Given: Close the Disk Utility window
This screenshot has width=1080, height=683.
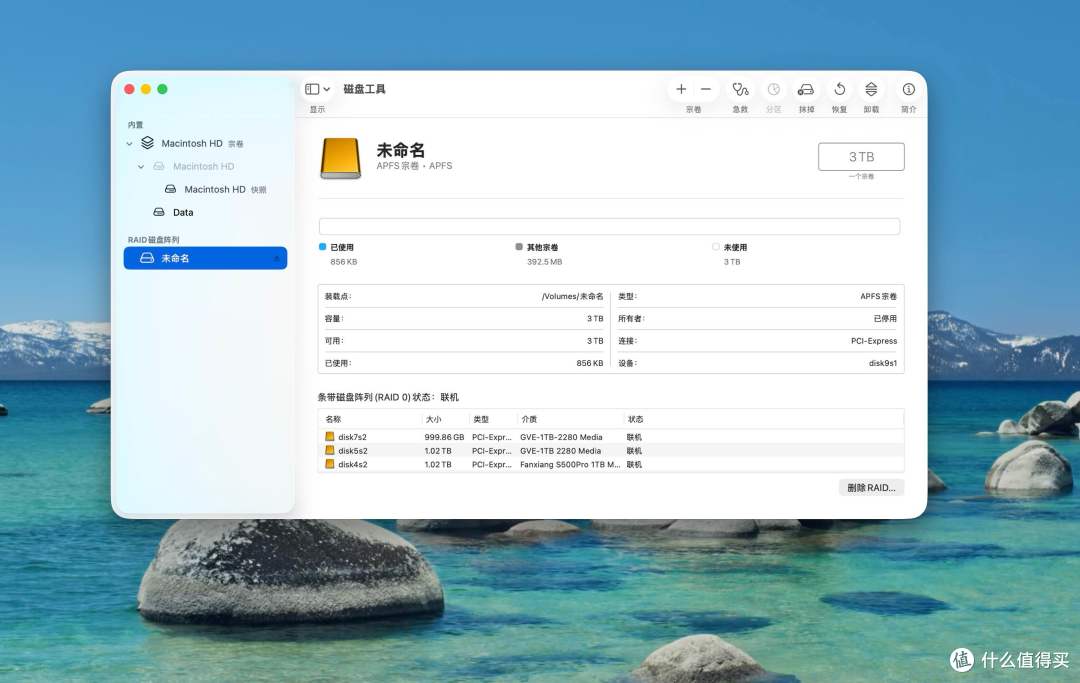Looking at the screenshot, I should (x=129, y=89).
